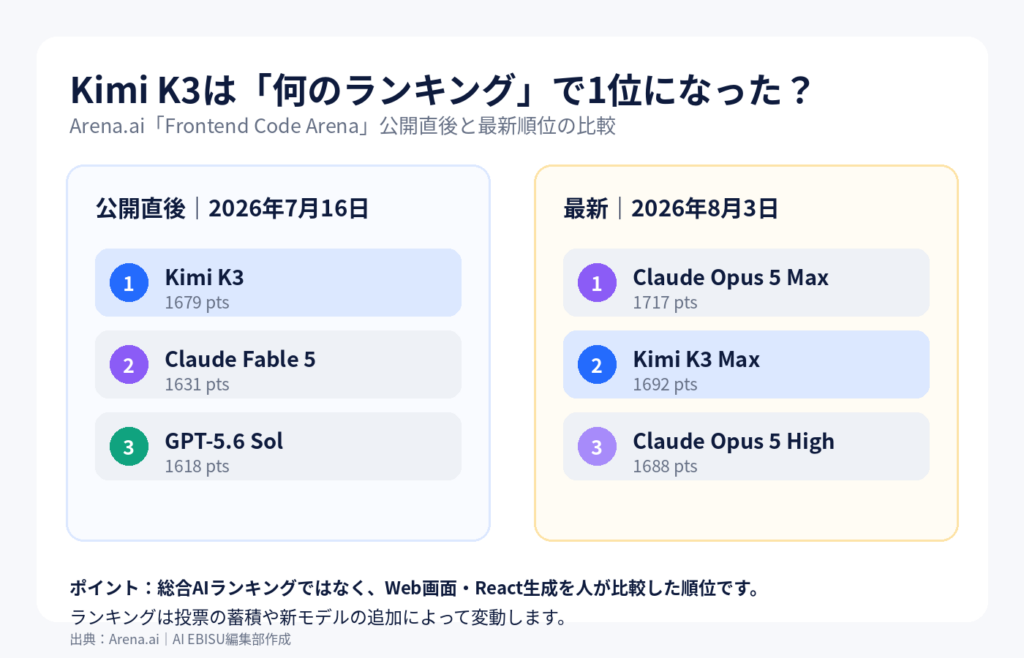Click the blue rank 2 badge beside Kimi K3 Max
Image resolution: width=1024 pixels, height=658 pixels.
[x=597, y=364]
